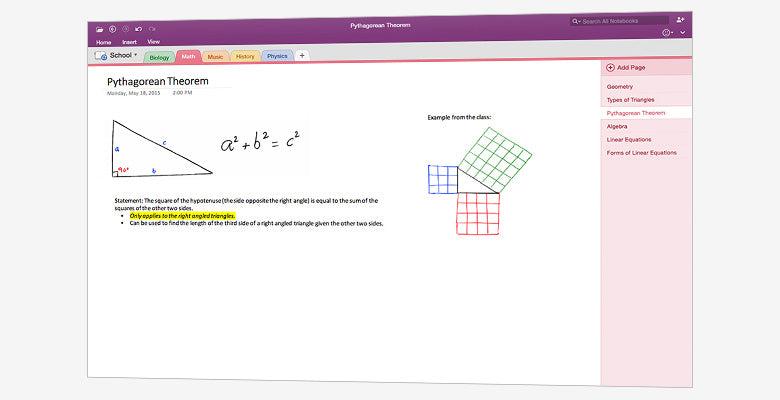The image size is (780, 400).
Task: Click the undo arrow icon
Action: point(138,28)
